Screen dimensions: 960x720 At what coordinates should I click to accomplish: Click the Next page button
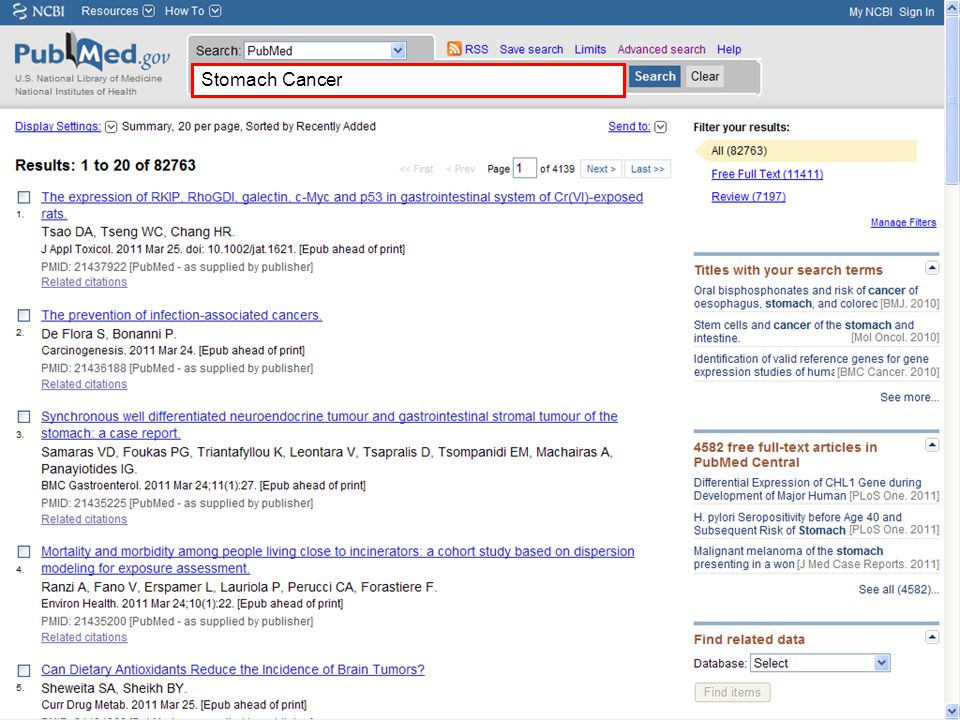pos(601,169)
